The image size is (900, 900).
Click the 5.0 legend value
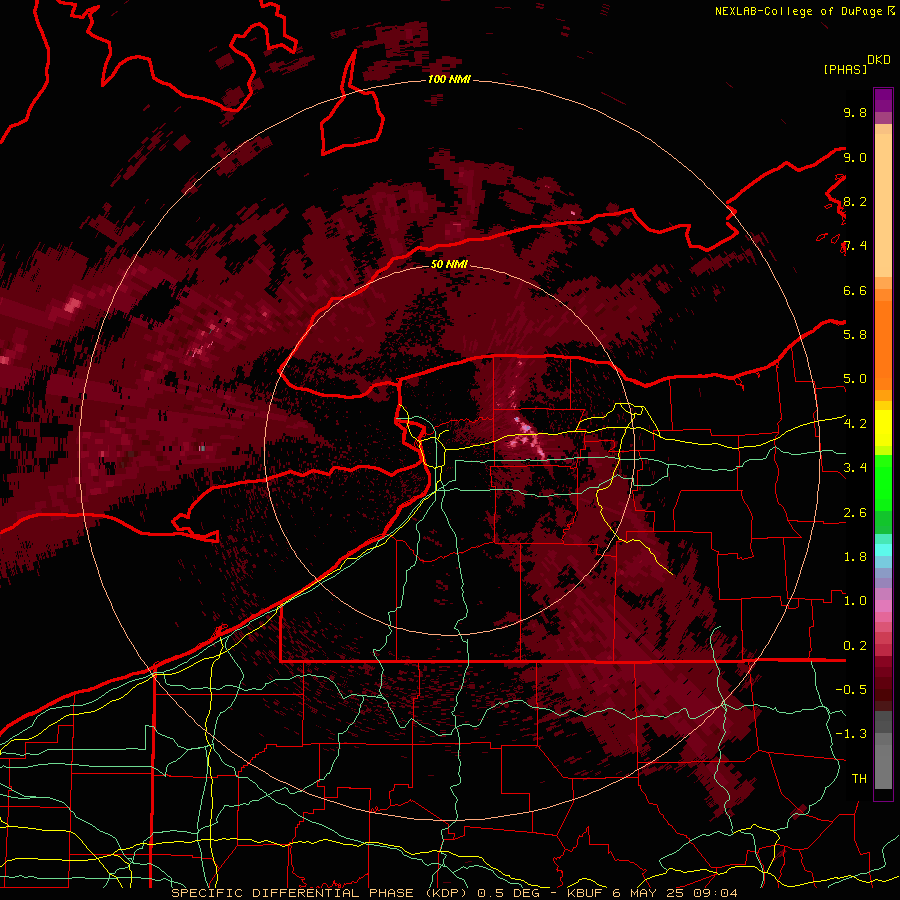[x=855, y=379]
